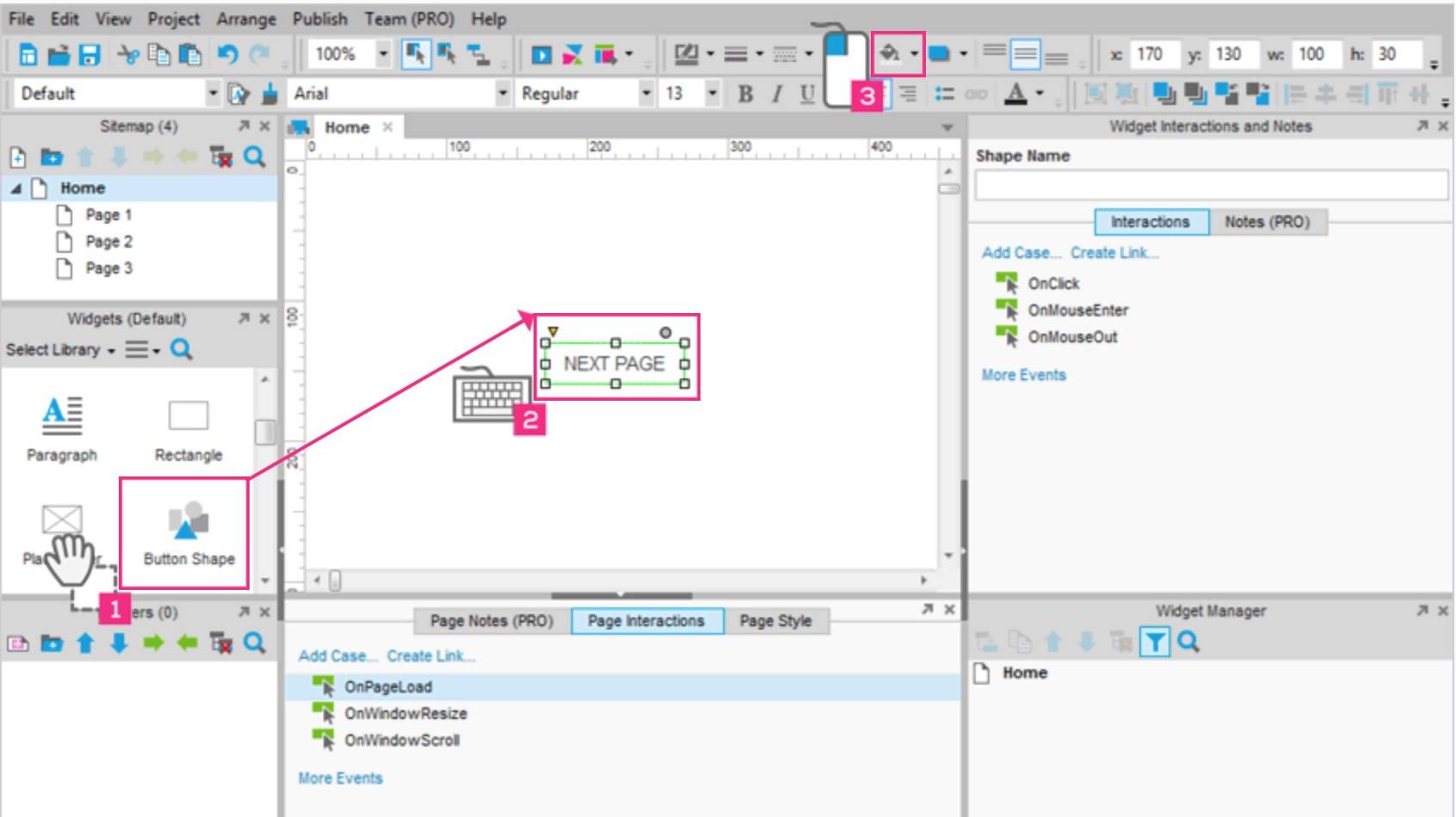1456x817 pixels.
Task: Toggle Bold text formatting
Action: tap(745, 94)
